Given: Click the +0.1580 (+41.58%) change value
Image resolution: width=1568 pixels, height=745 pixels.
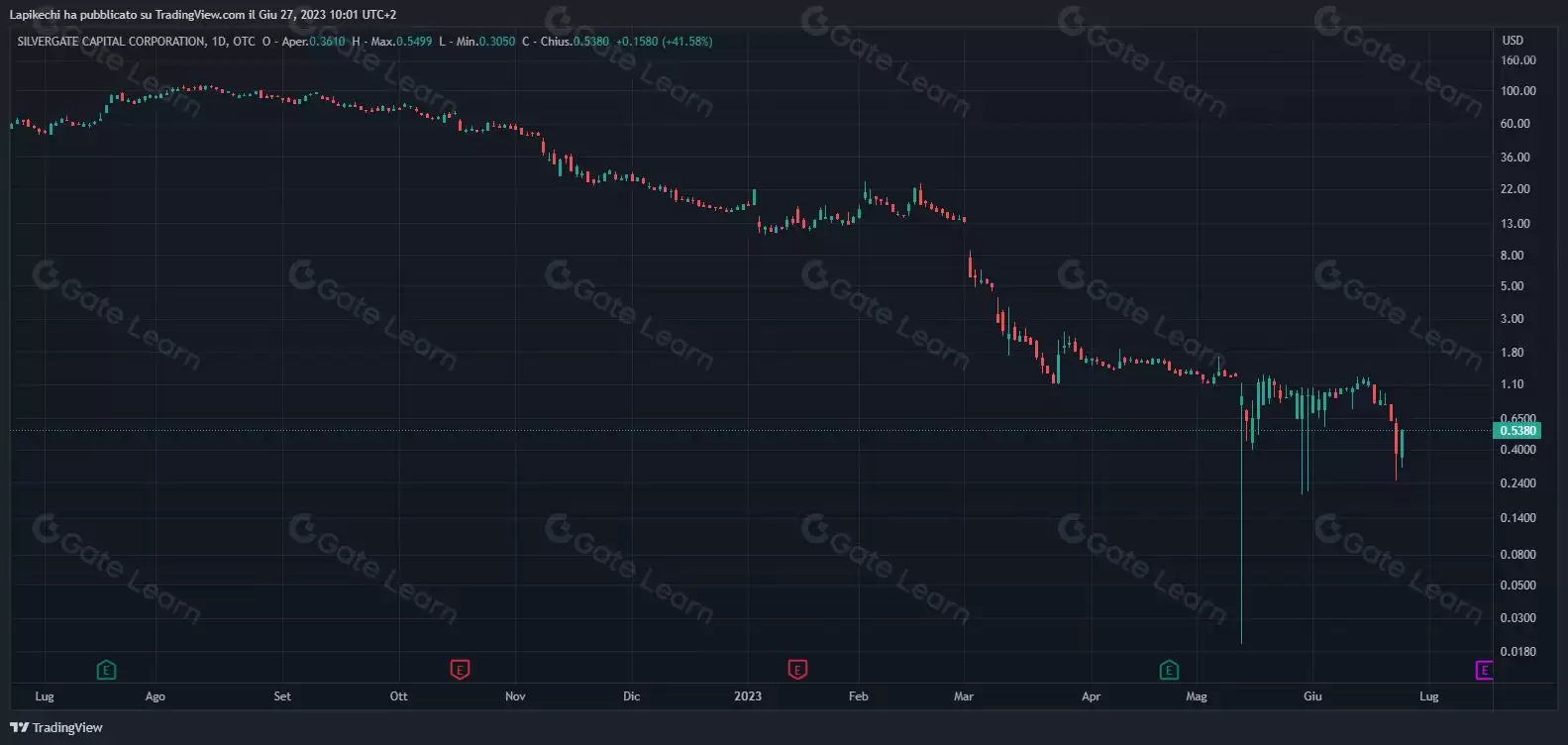Looking at the screenshot, I should point(664,42).
